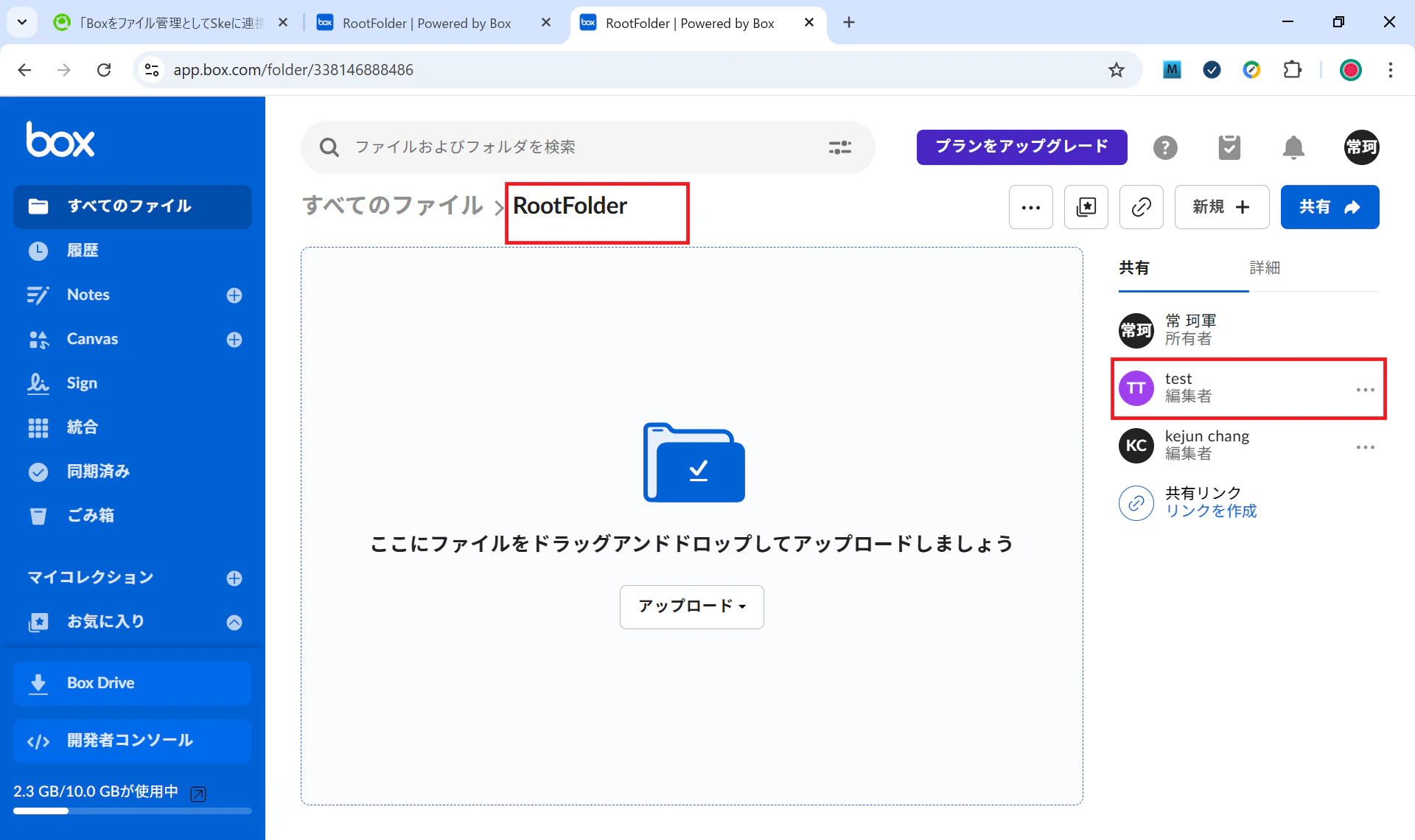1415x840 pixels.
Task: Click owner 常 珂軍 avatar
Action: pyautogui.click(x=1136, y=330)
